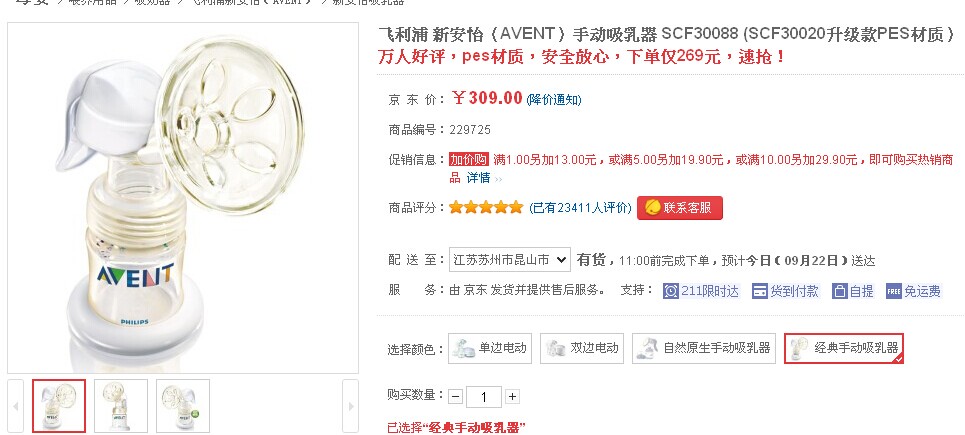Viewport: 965px width, 435px height.
Task: Choose 自然原生手动吸乳器 option
Action: pyautogui.click(x=703, y=348)
